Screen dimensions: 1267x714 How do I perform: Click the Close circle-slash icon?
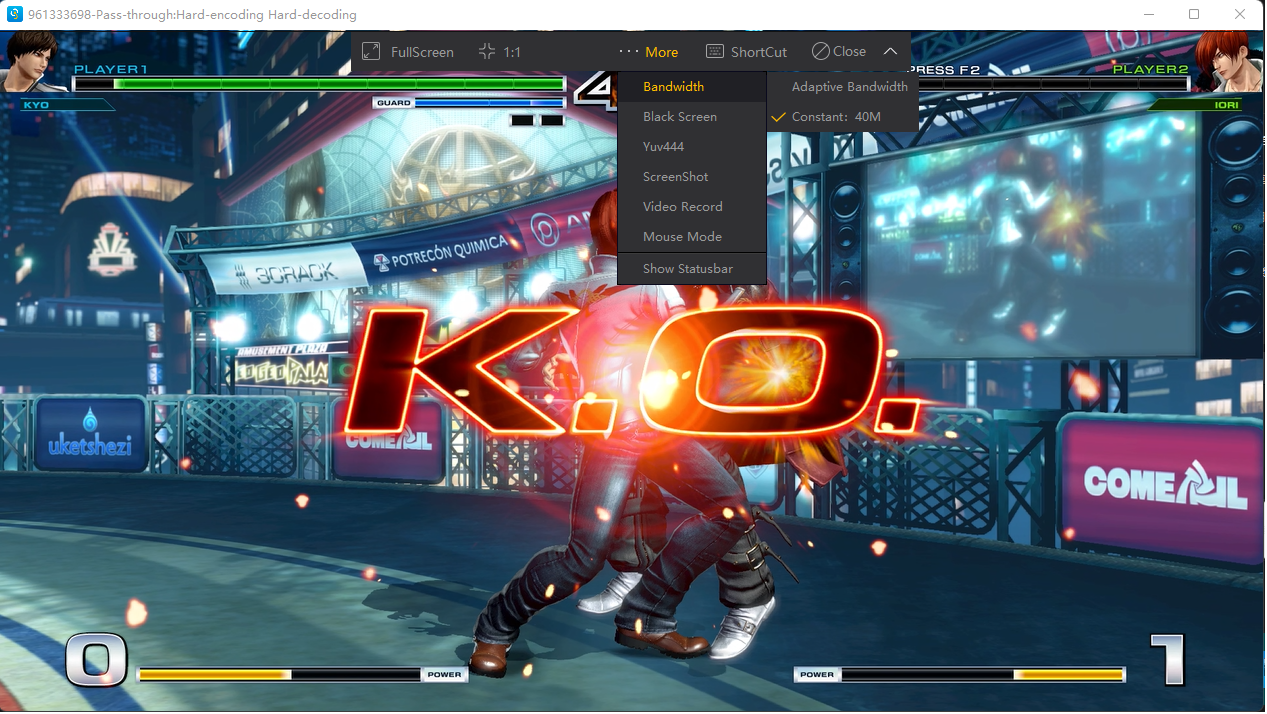820,51
